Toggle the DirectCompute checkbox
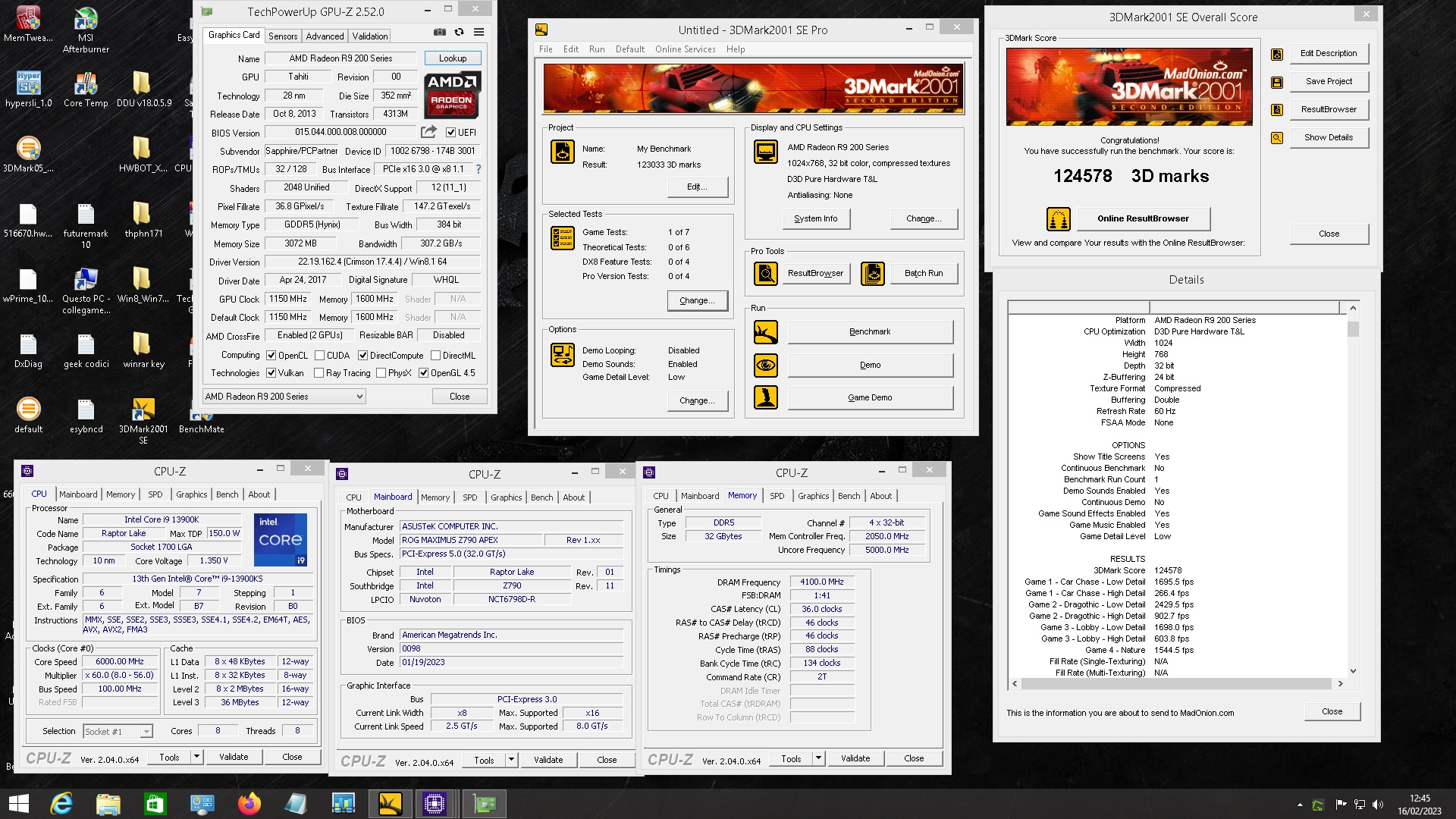Image resolution: width=1456 pixels, height=819 pixels. 362,356
